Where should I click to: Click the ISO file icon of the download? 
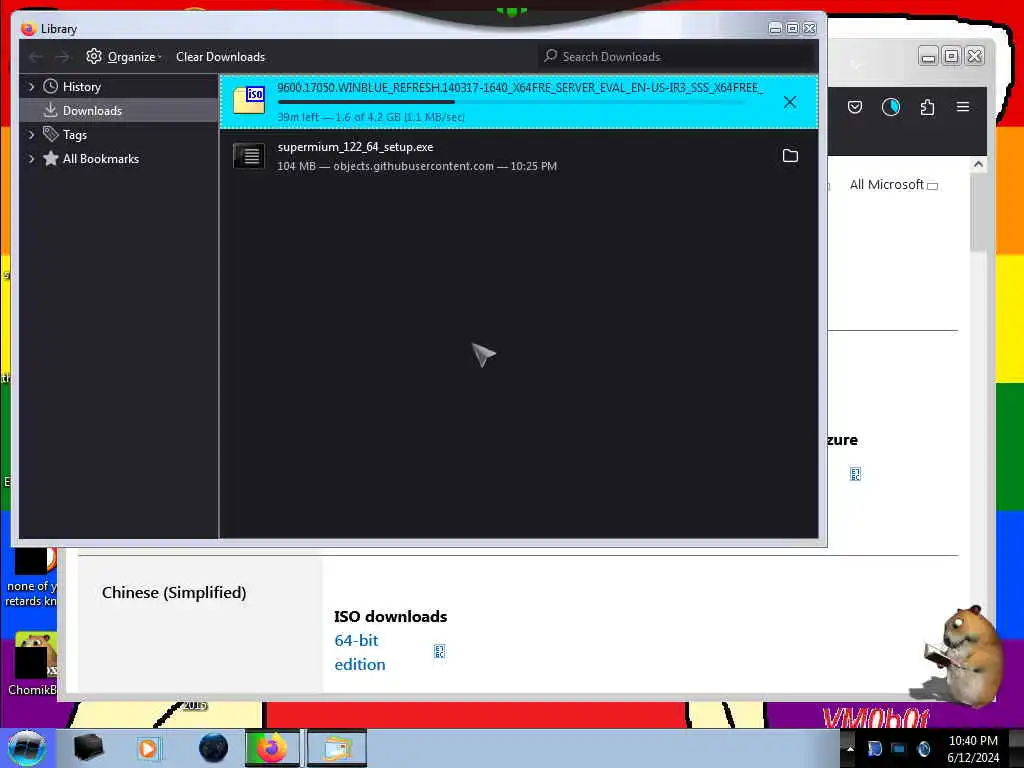coord(249,101)
